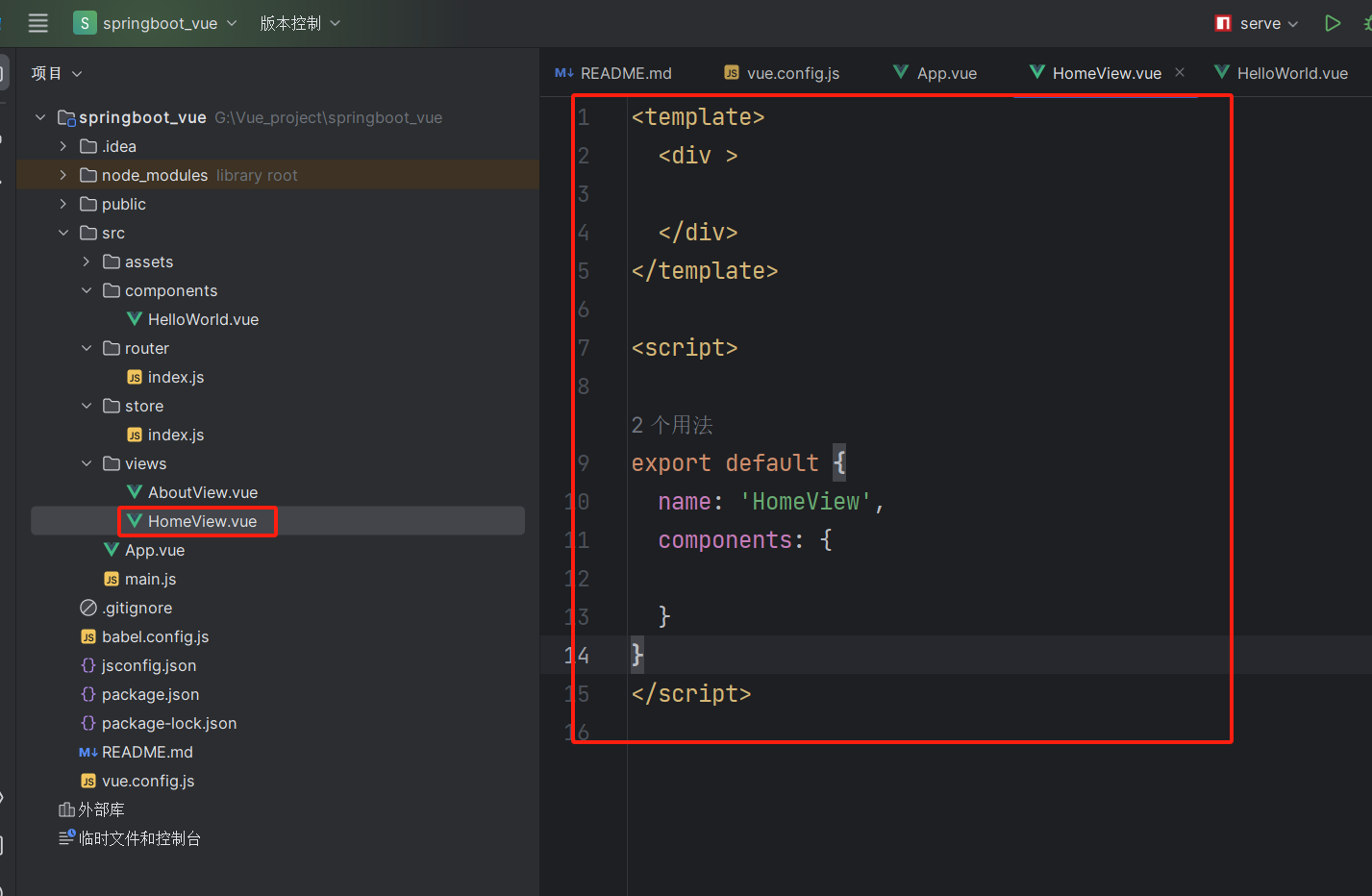Expand the assets folder
The height and width of the screenshot is (896, 1372).
coord(87,261)
